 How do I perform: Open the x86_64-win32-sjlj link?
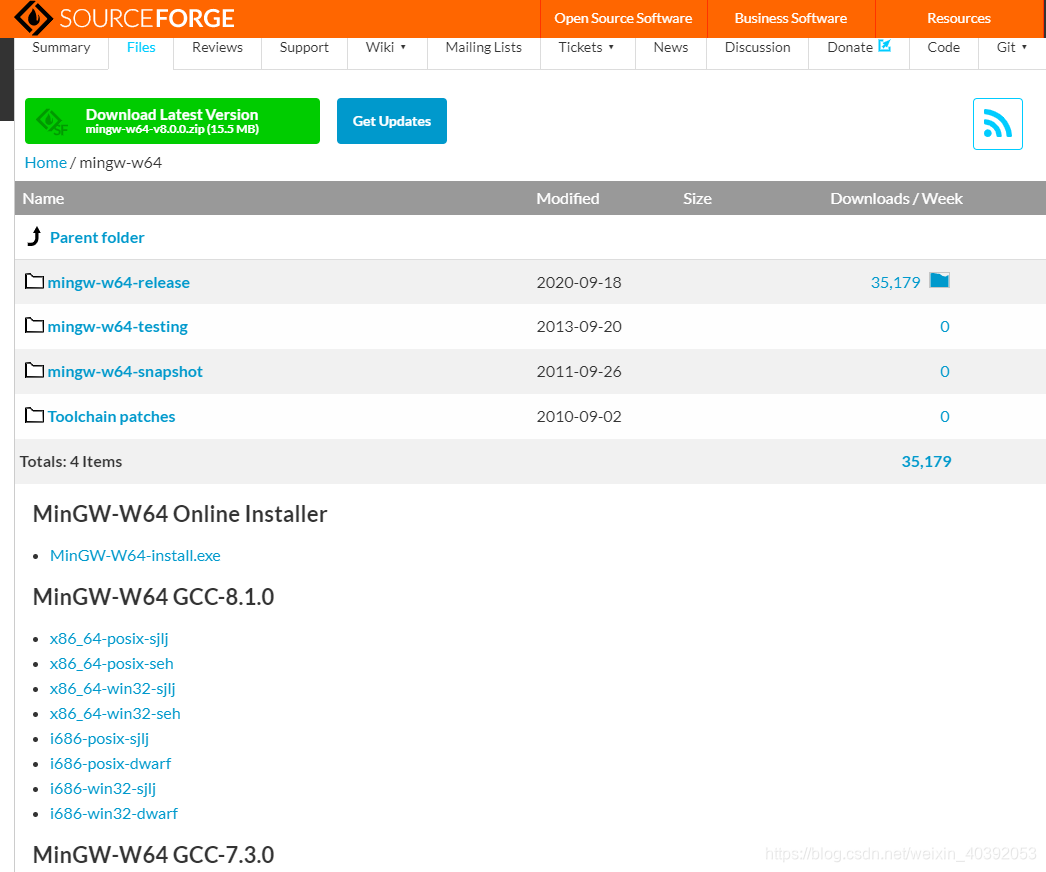coord(112,689)
